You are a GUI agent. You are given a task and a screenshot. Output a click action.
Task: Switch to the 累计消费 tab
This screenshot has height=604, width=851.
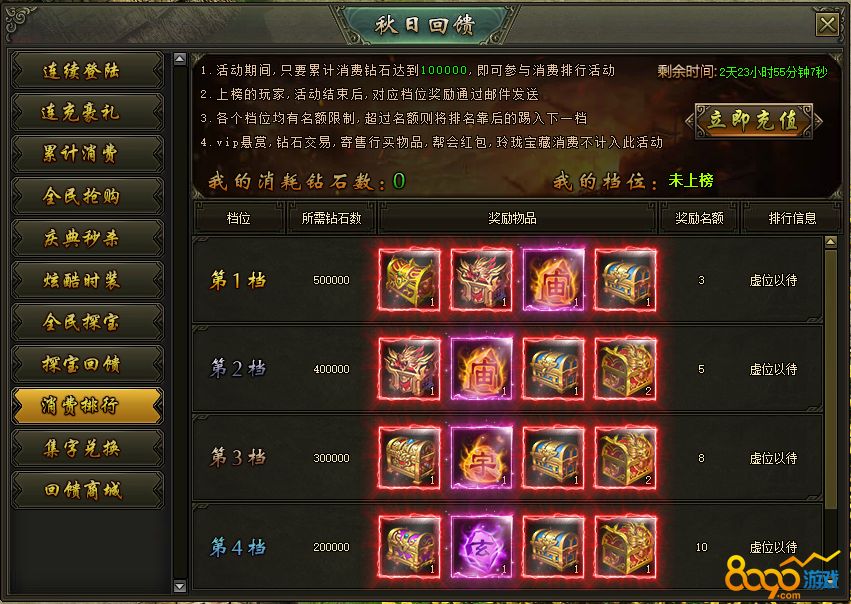pyautogui.click(x=87, y=154)
